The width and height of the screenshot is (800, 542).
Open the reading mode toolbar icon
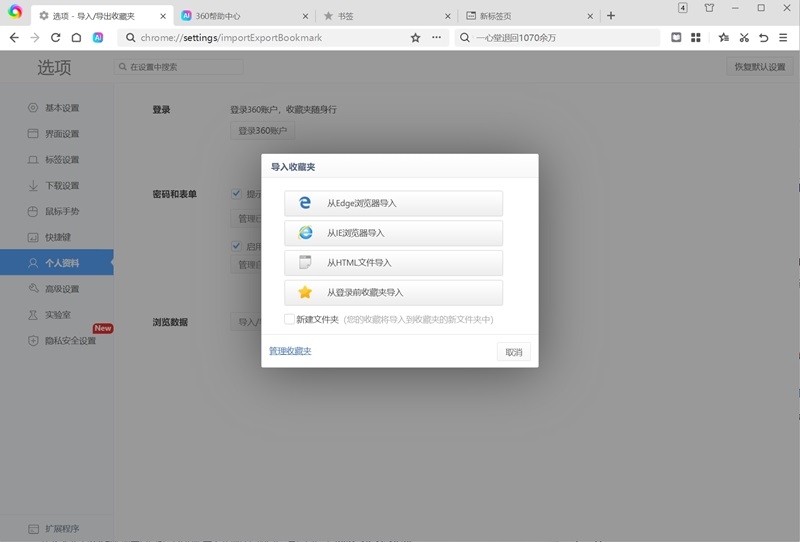[676, 37]
